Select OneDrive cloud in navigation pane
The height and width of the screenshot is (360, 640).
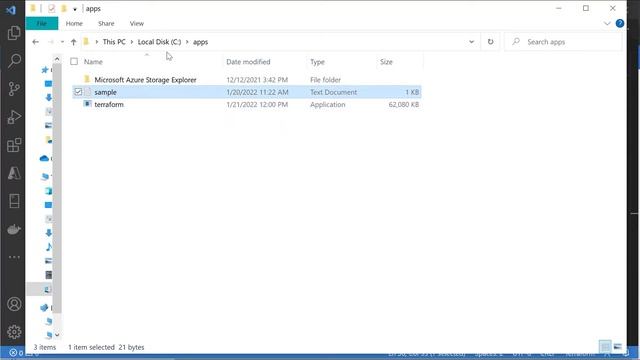[44, 158]
